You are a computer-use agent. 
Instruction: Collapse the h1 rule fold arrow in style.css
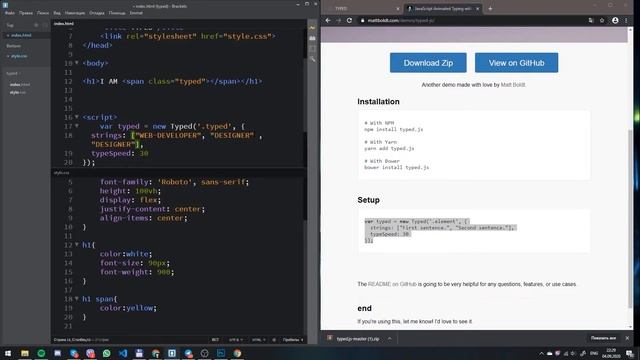(77, 244)
